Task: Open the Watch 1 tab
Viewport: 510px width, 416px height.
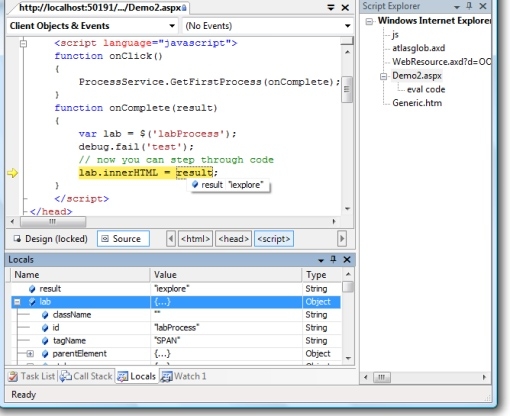Action: click(x=184, y=376)
